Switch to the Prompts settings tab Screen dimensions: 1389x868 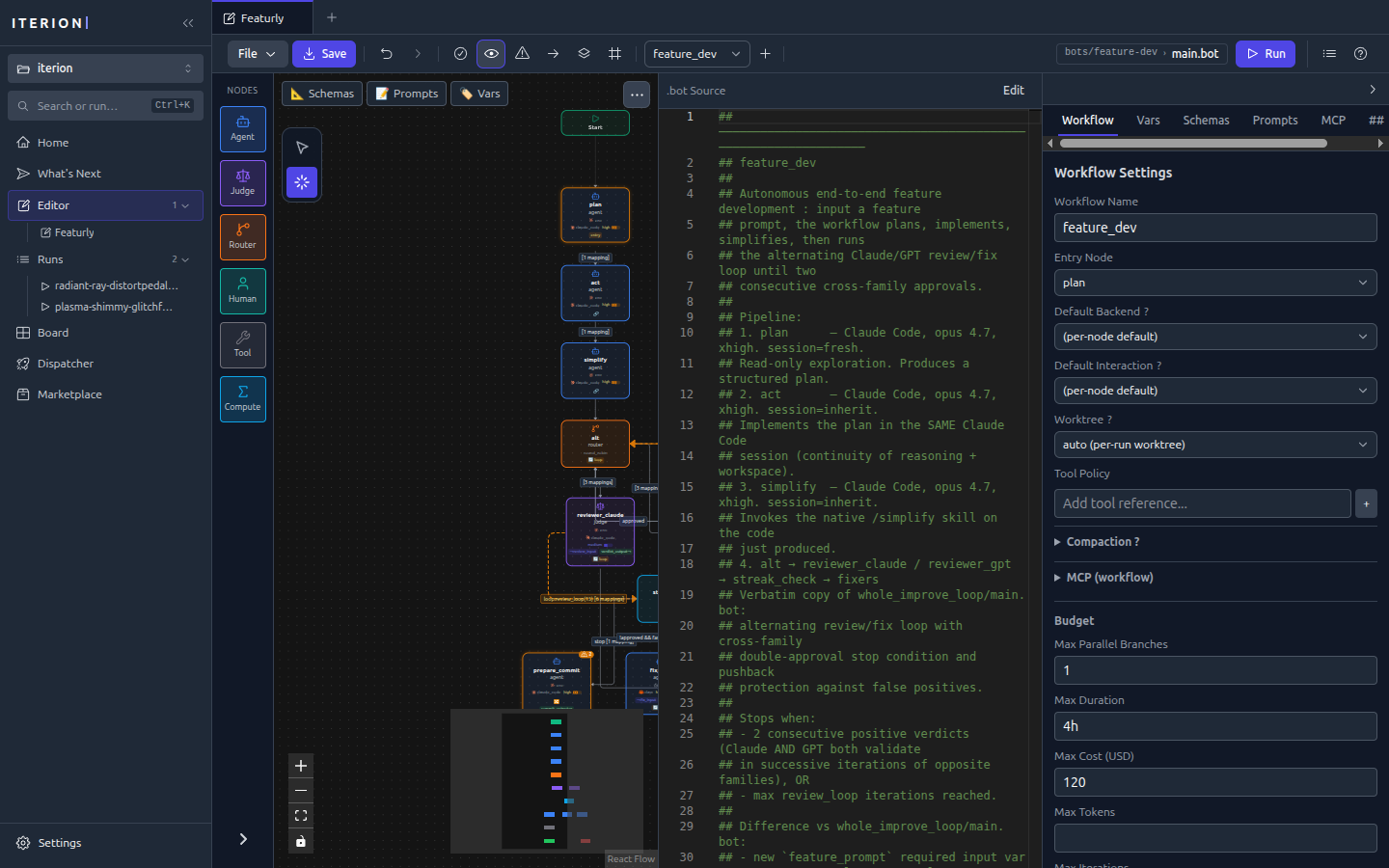coord(1275,121)
